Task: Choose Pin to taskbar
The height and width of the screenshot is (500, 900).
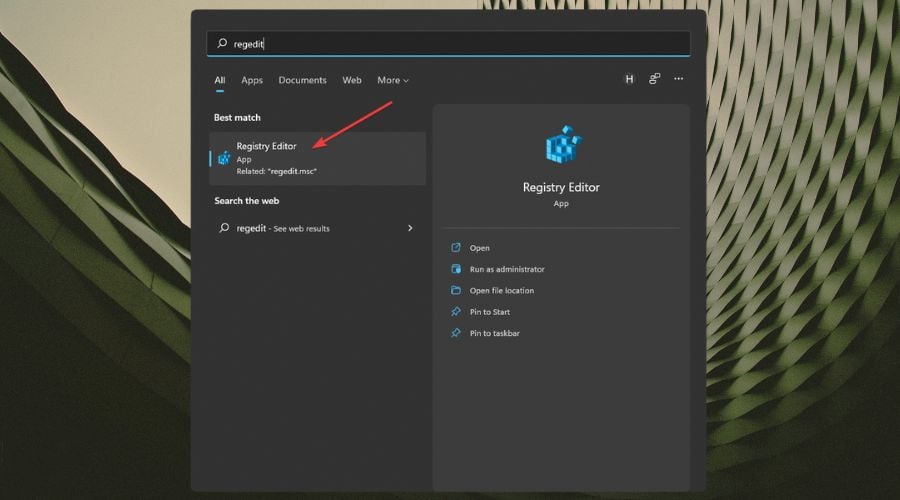Action: [x=494, y=333]
